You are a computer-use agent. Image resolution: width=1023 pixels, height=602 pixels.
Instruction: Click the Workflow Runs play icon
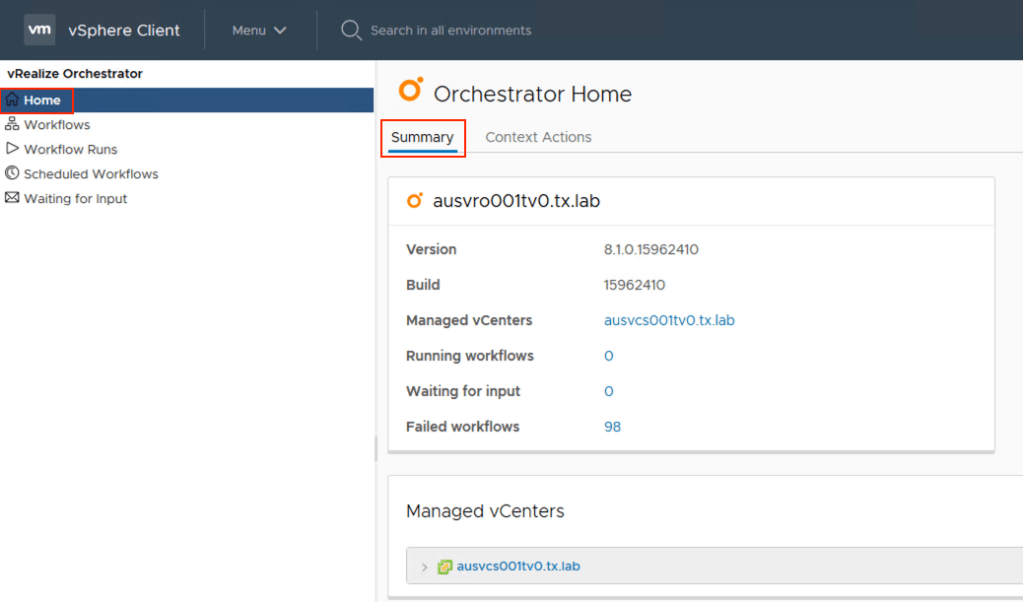[x=12, y=149]
